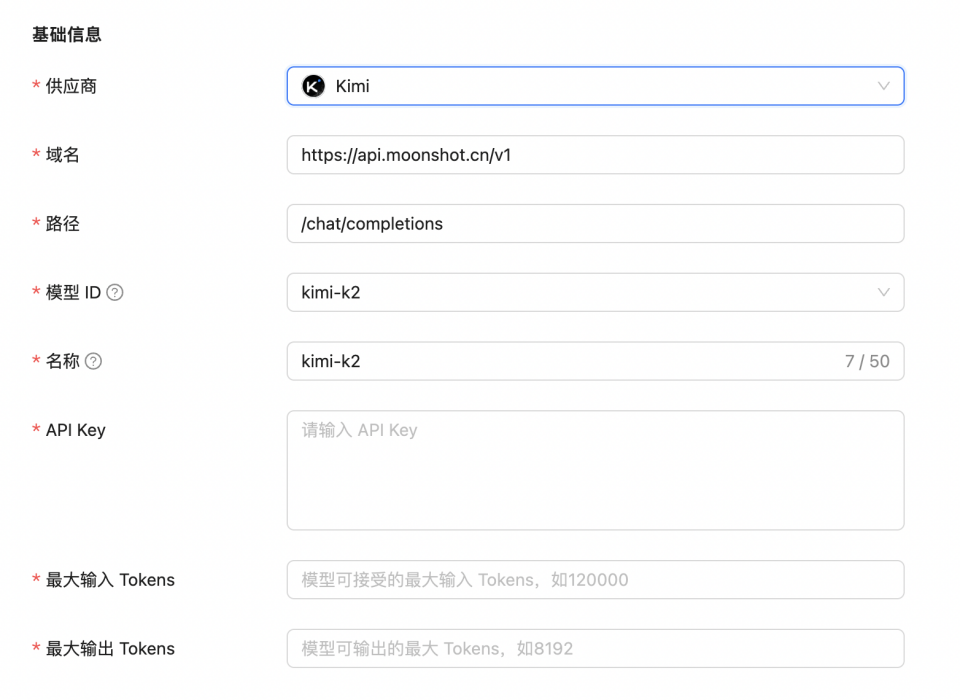Click the 最大输出 Tokens input field
Screen dimensions: 960x700
595,649
